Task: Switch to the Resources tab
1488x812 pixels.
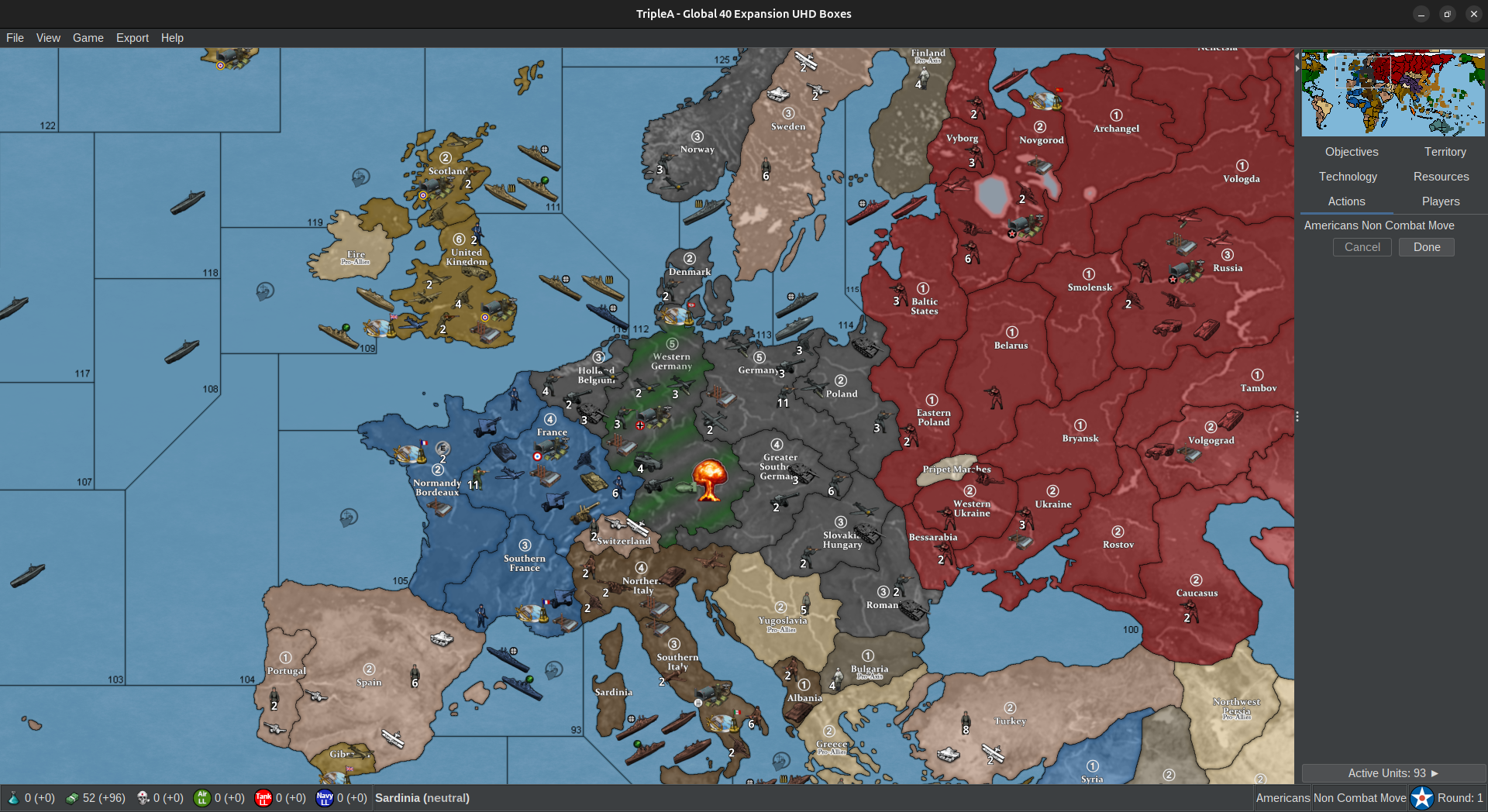Action: 1441,177
